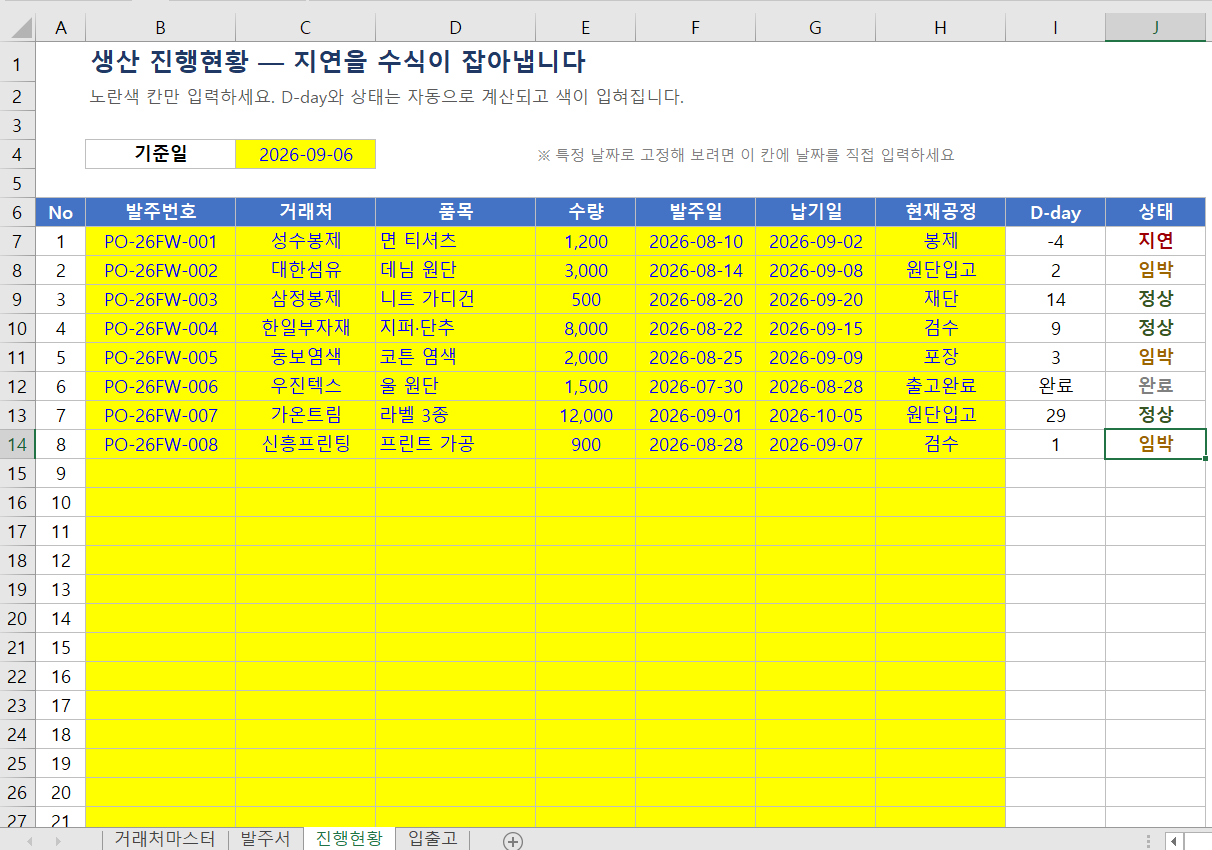This screenshot has width=1212, height=850.
Task: Select the 수량 header cell
Action: click(x=586, y=212)
